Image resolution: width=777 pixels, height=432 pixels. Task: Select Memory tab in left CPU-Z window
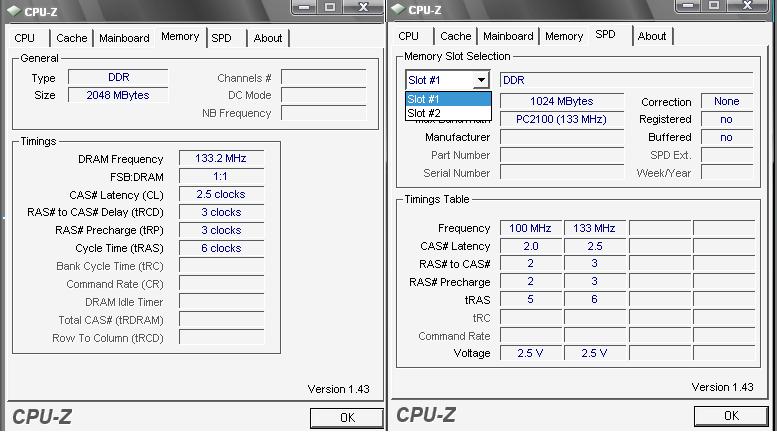tap(180, 37)
